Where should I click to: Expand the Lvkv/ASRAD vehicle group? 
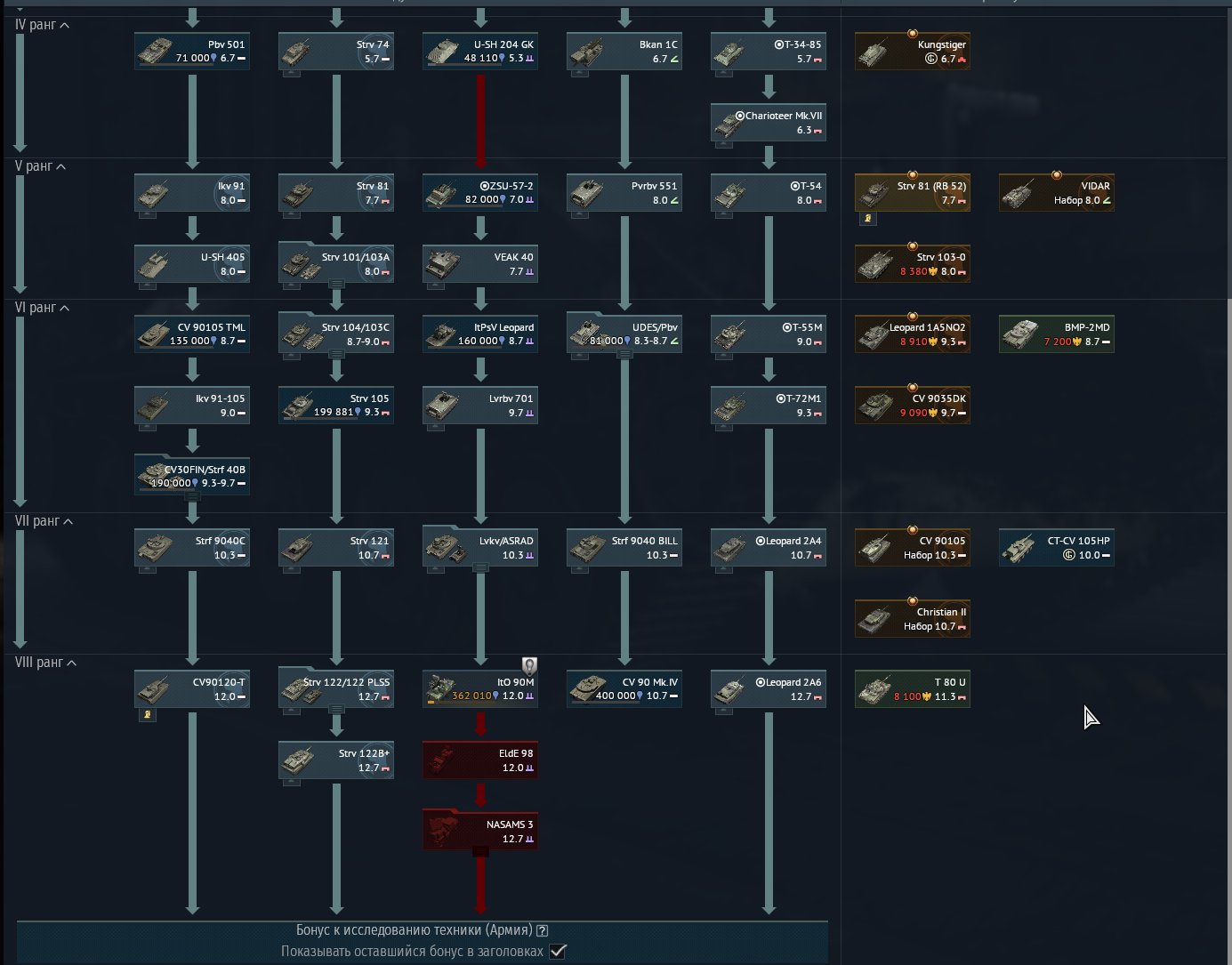tap(480, 567)
